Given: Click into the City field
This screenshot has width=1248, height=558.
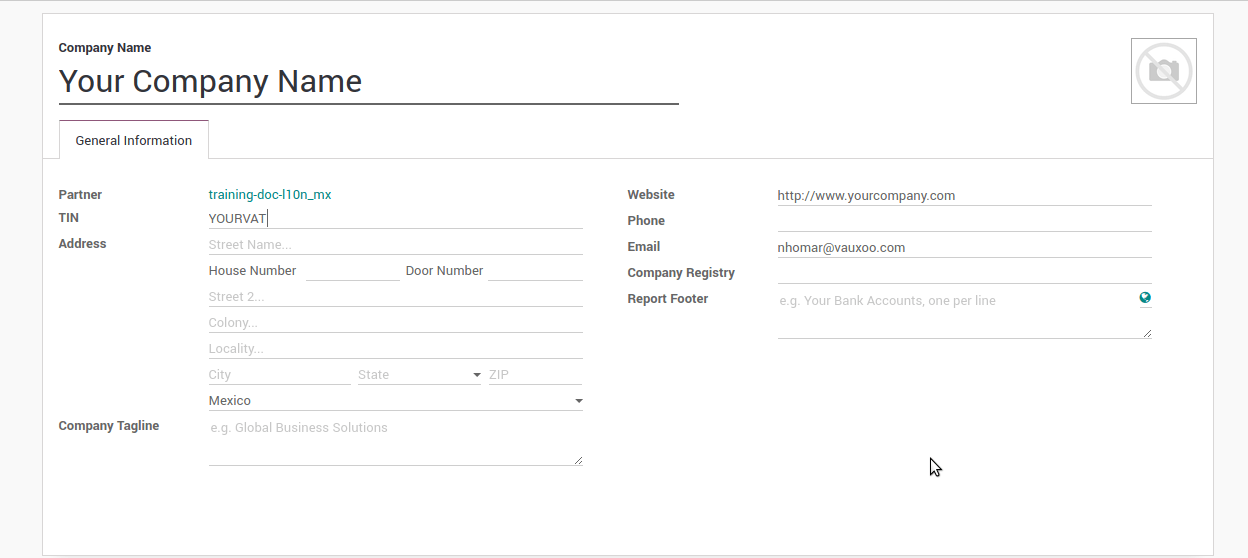Looking at the screenshot, I should (279, 375).
